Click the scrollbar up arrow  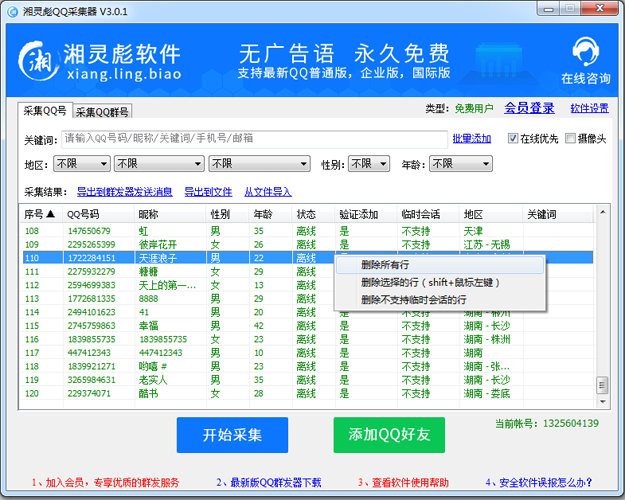click(x=602, y=212)
